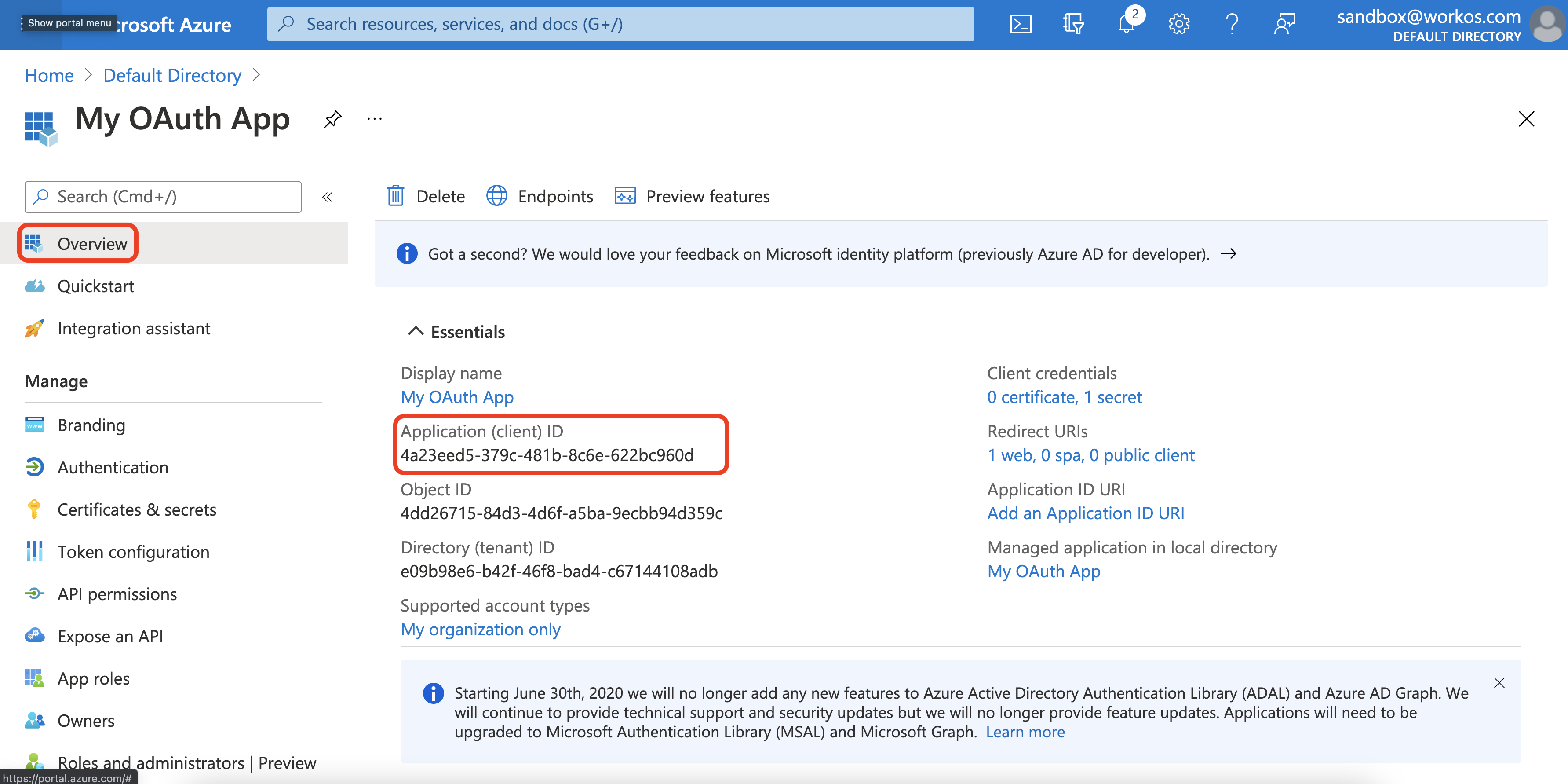
Task: Open portal settings gear icon
Action: coord(1179,24)
